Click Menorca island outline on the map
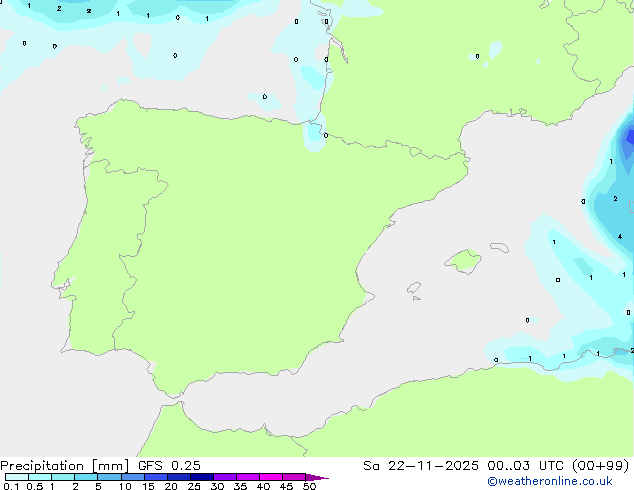Screen dimensions: 634x490 click(x=499, y=247)
